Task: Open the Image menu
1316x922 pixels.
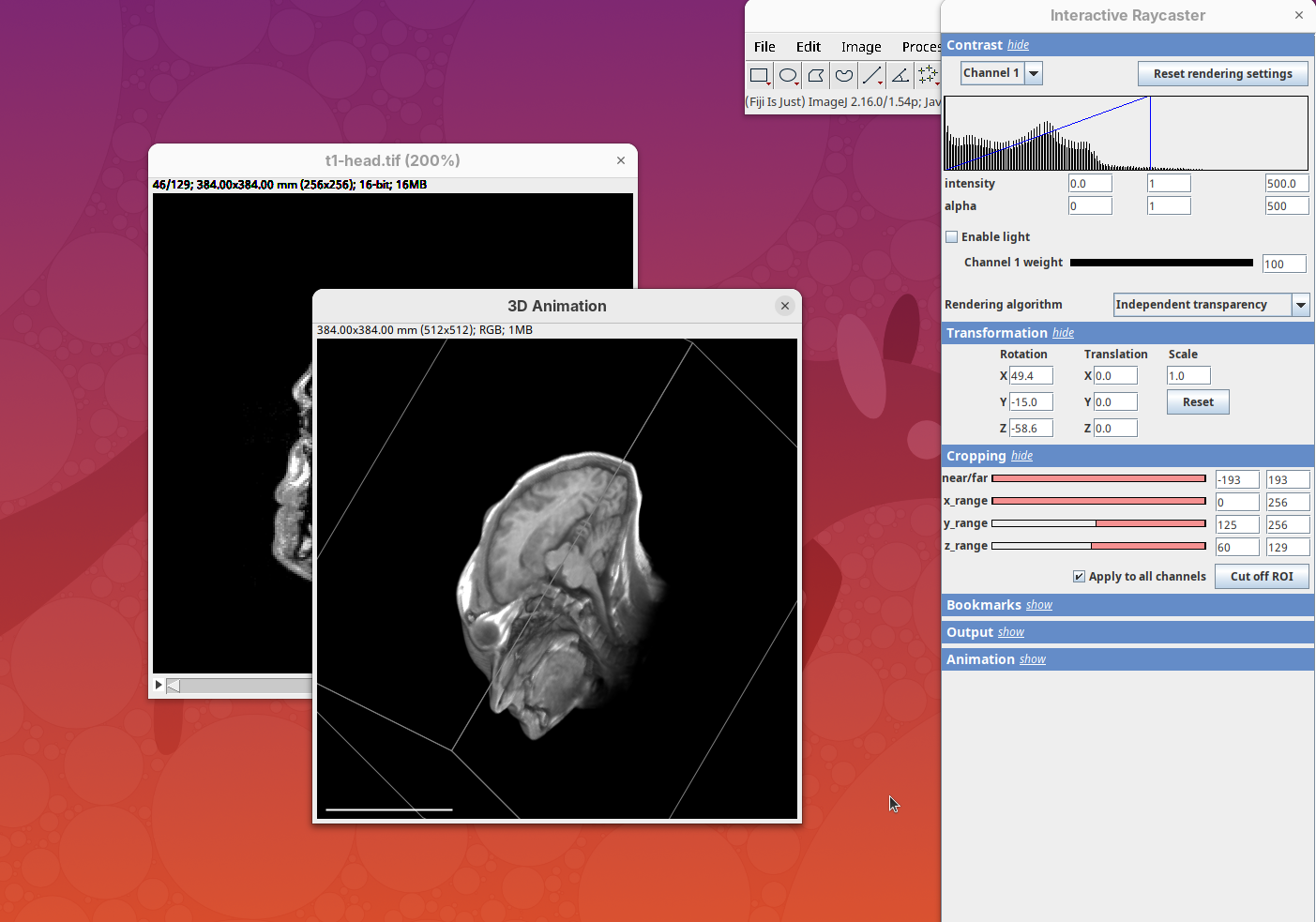Action: tap(860, 47)
